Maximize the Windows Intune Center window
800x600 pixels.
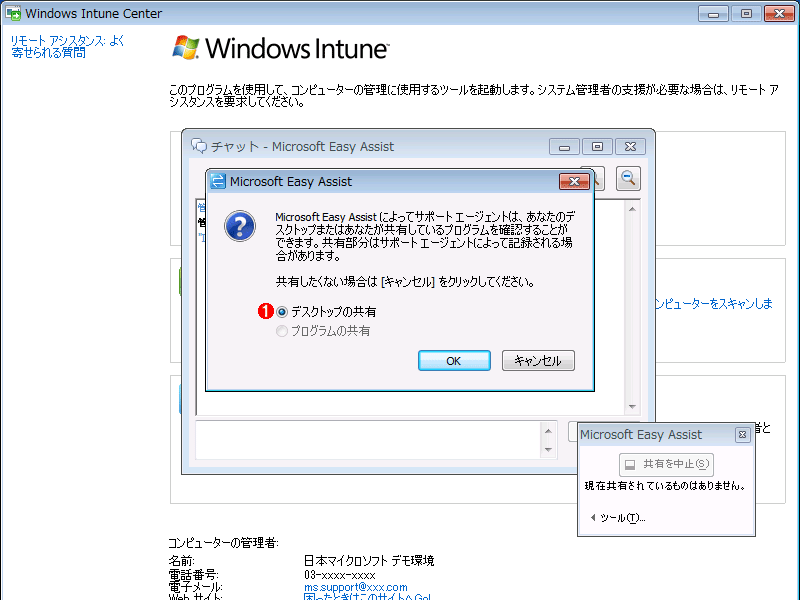coord(746,14)
